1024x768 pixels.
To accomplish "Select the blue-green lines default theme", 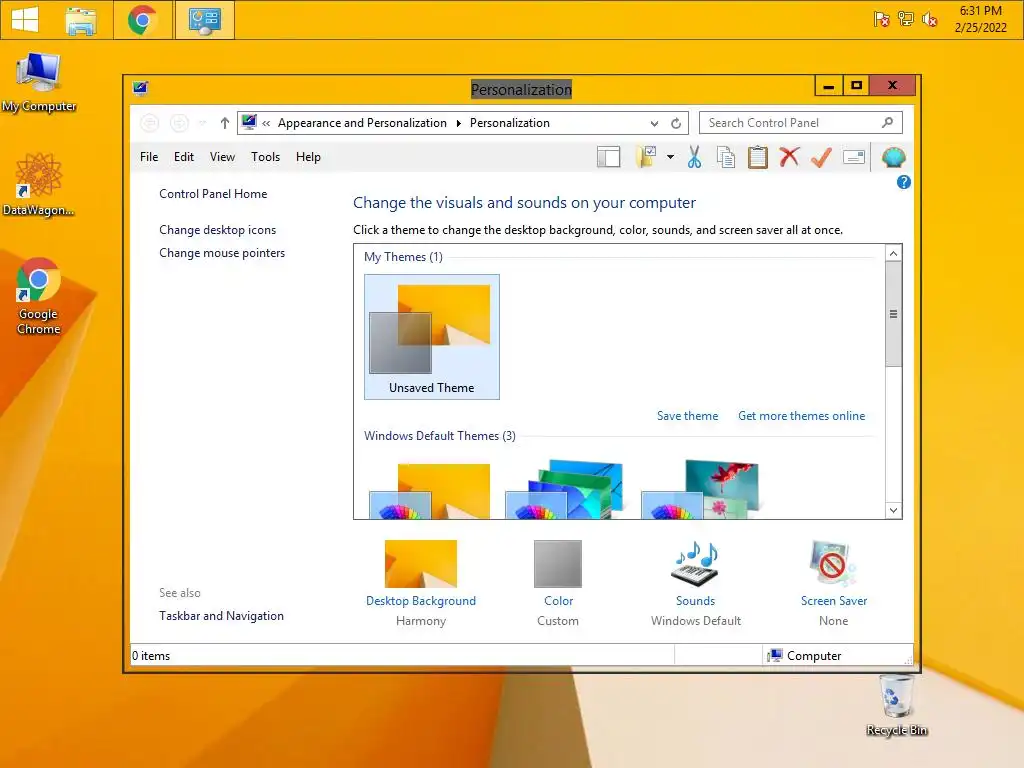I will pos(565,490).
